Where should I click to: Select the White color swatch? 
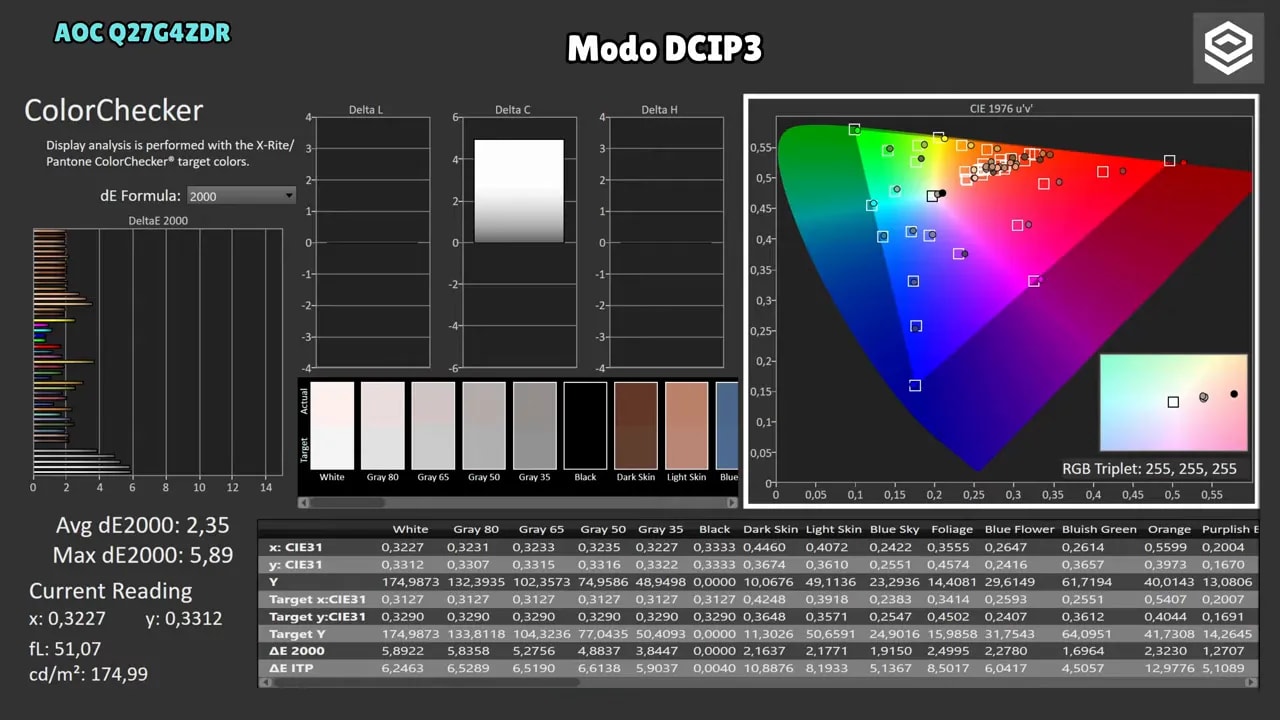pyautogui.click(x=332, y=426)
